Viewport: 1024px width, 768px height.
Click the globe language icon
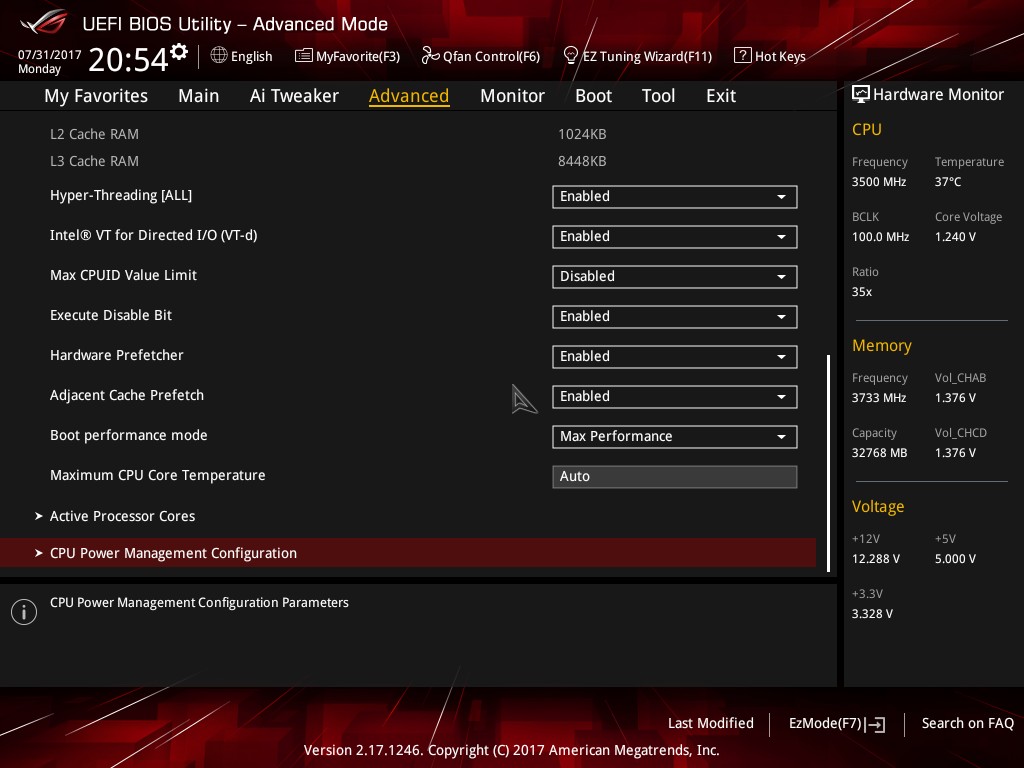tap(219, 56)
